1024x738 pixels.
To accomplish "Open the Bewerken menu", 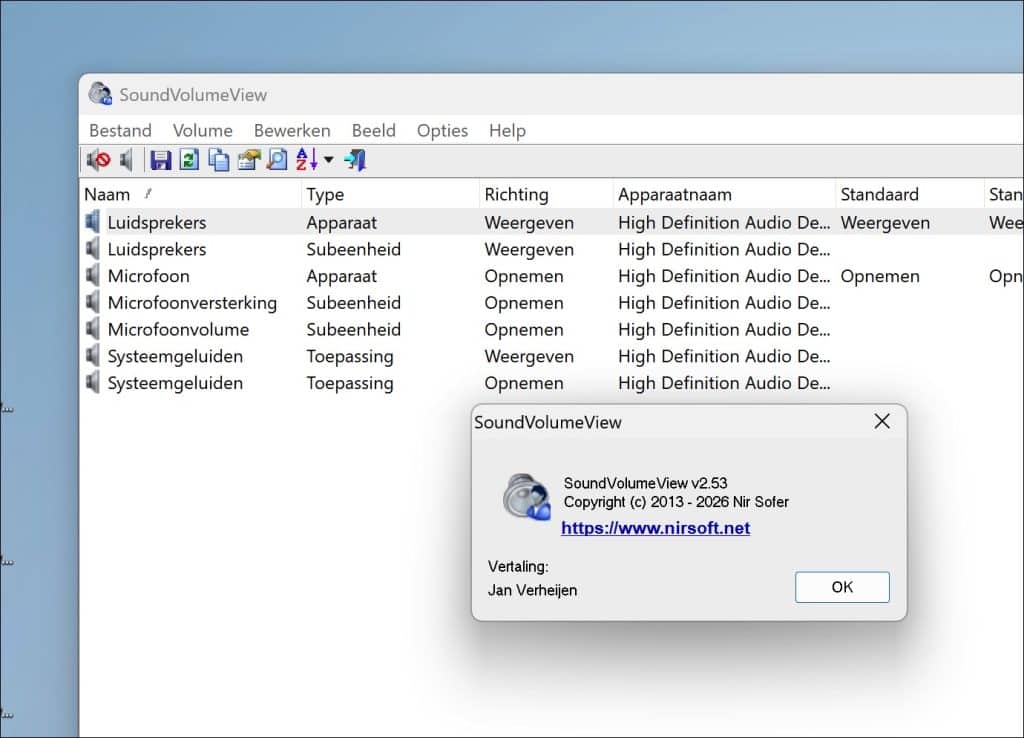I will tap(292, 131).
